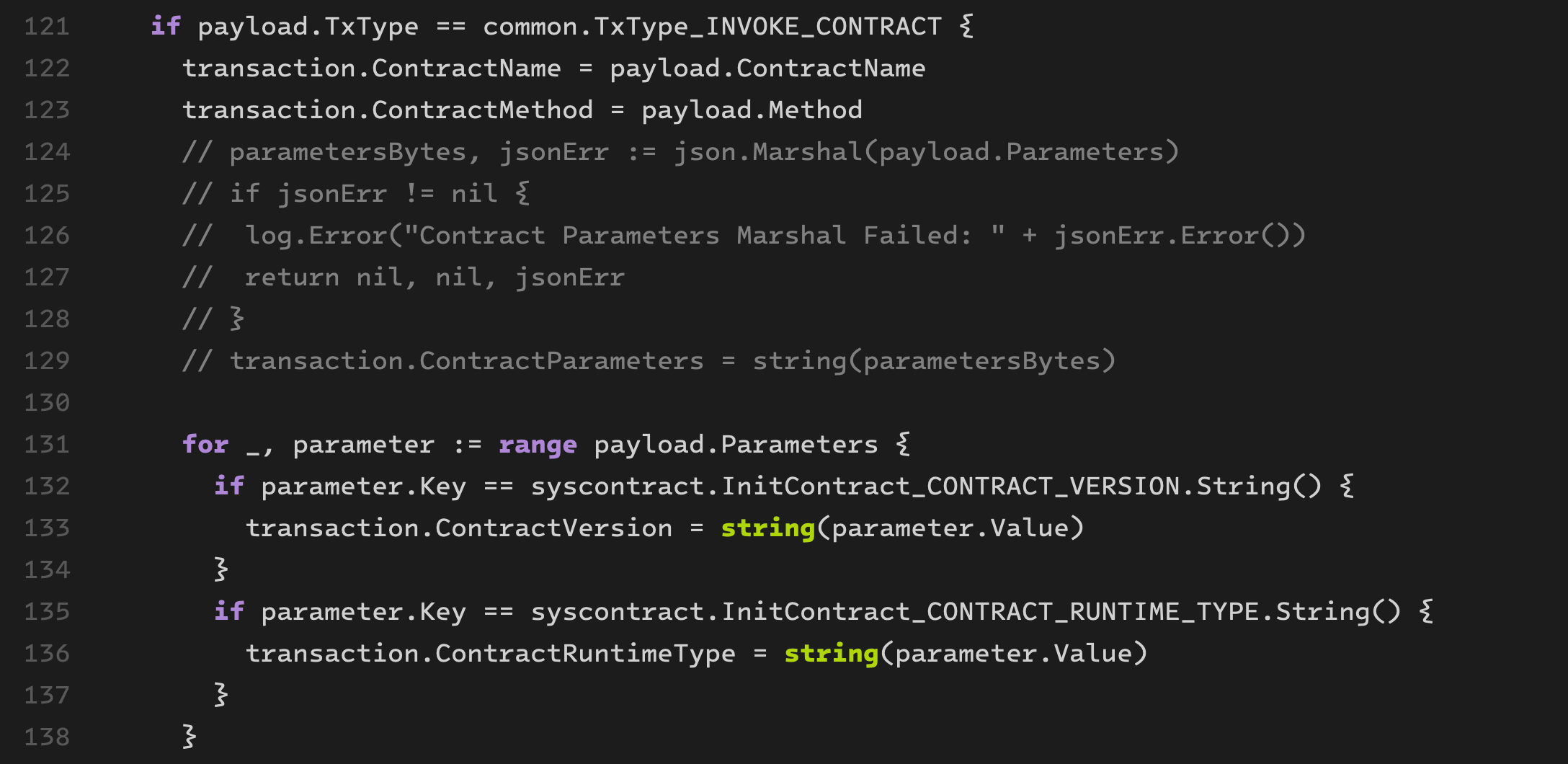1568x764 pixels.
Task: Click line number 138 in the gutter
Action: (47, 737)
